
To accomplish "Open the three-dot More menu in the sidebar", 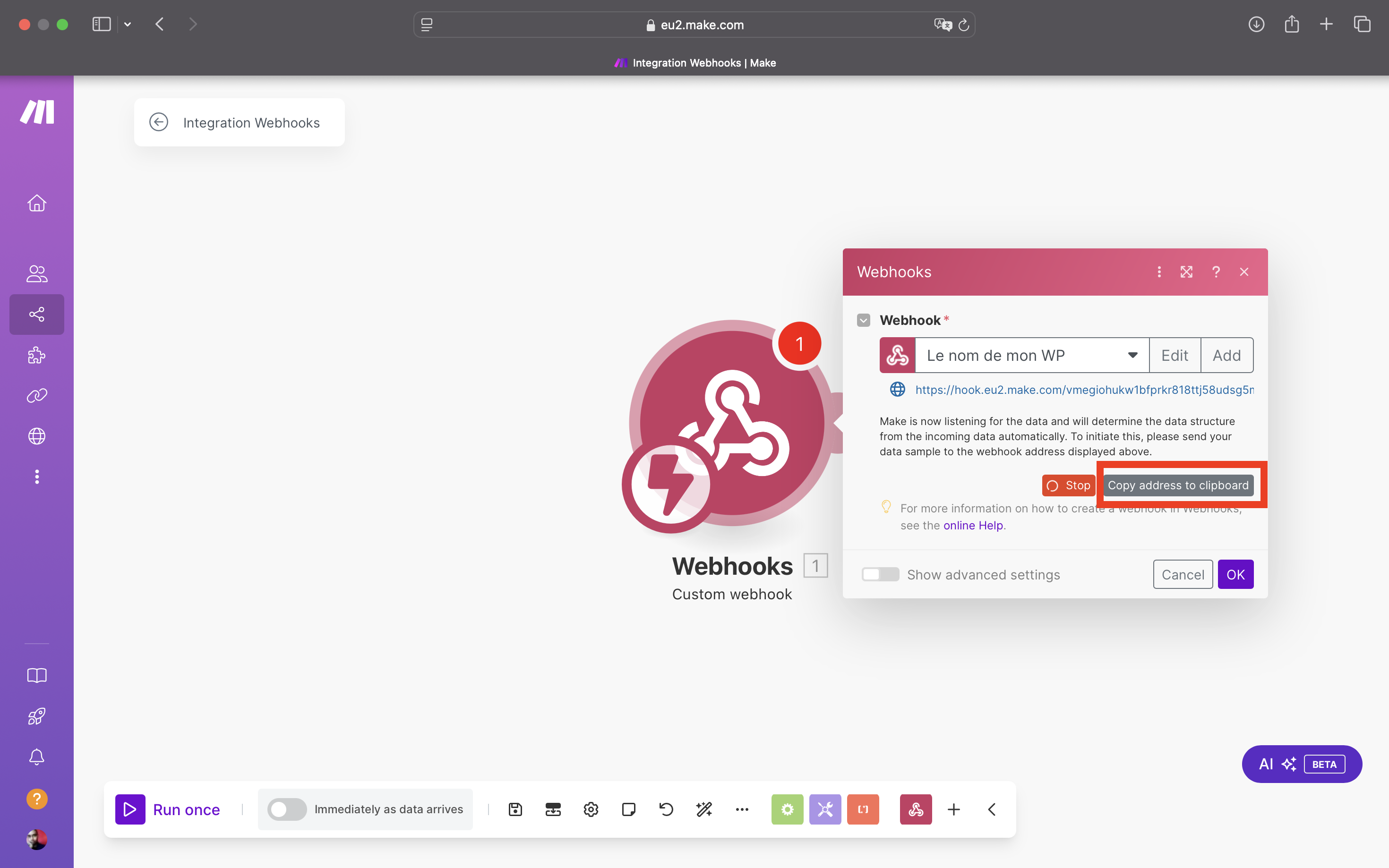I will pos(37,477).
